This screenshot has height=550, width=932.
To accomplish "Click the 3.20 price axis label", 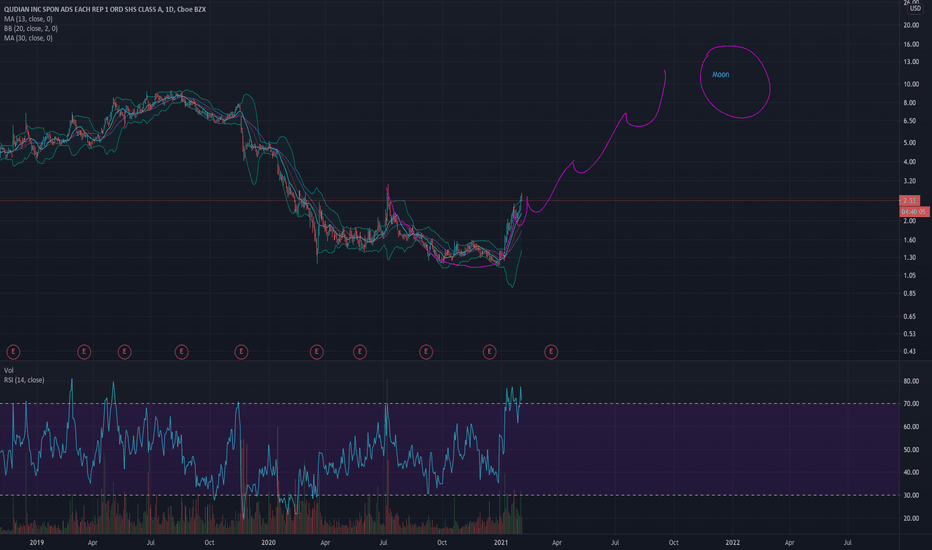I will pos(909,181).
